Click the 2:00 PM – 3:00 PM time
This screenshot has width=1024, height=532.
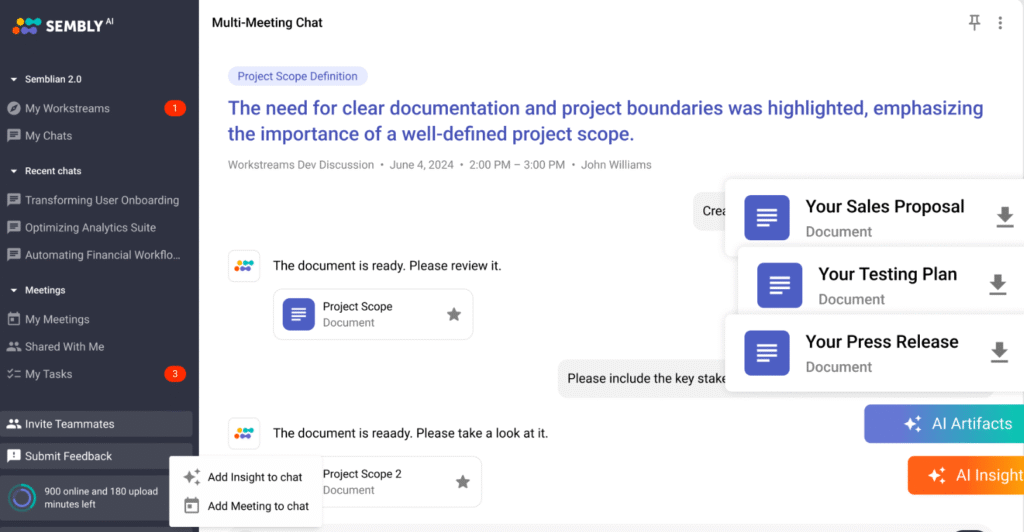[517, 165]
